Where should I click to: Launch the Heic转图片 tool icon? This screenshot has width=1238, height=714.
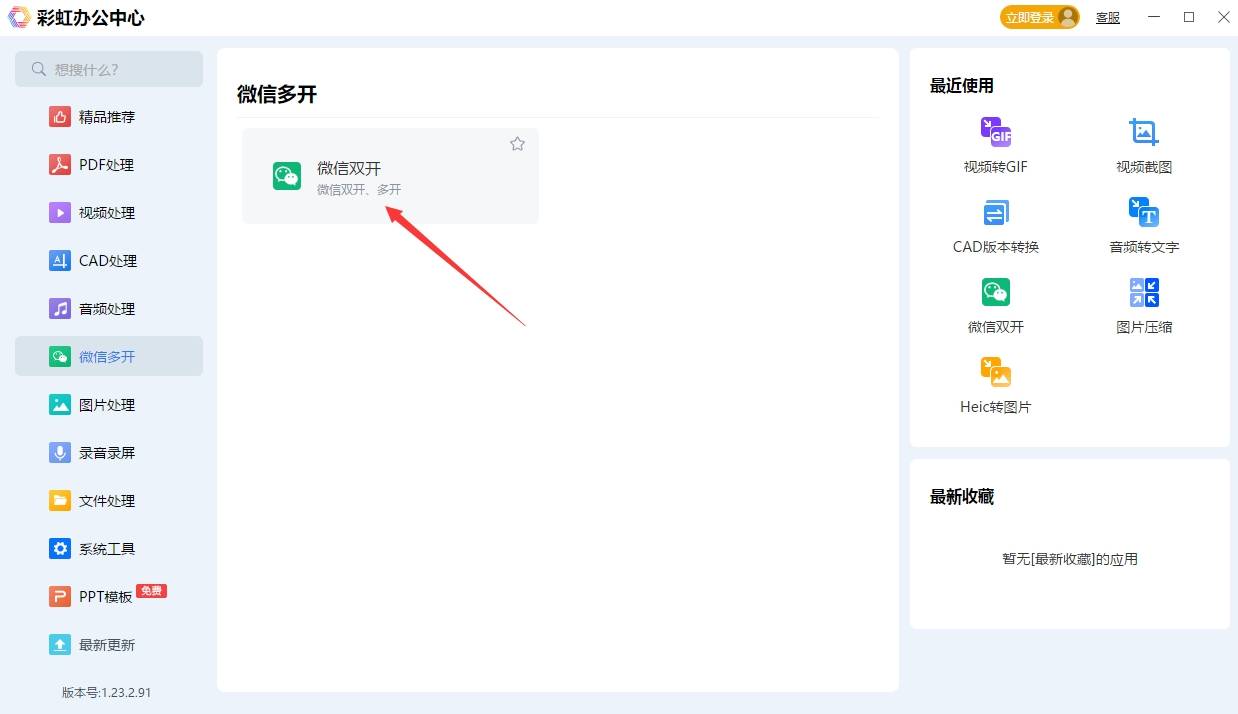pyautogui.click(x=995, y=373)
